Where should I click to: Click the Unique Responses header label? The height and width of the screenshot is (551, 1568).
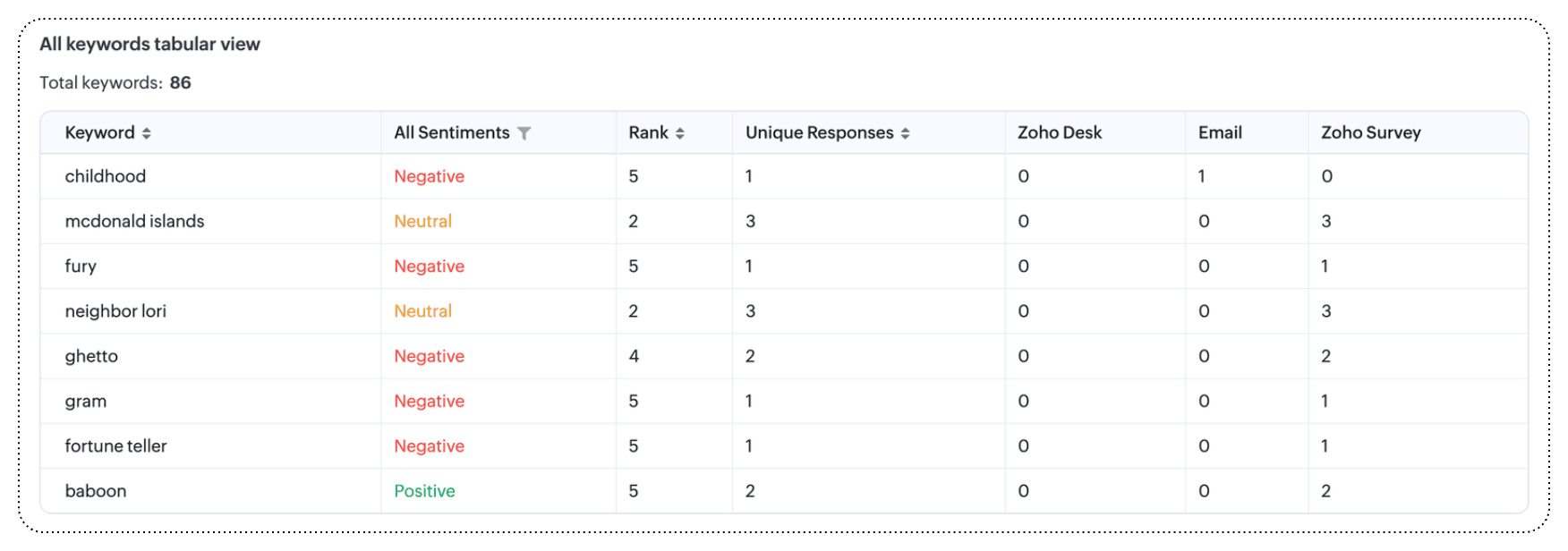point(819,132)
